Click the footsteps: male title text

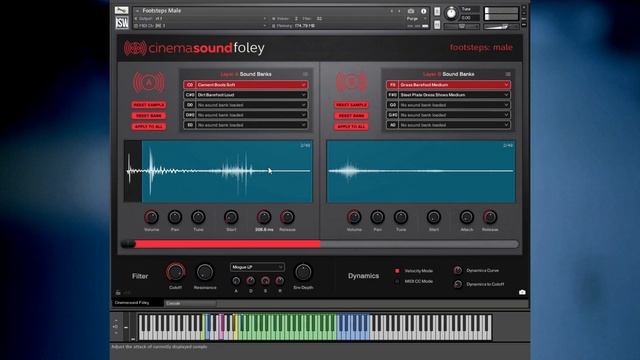[481, 47]
